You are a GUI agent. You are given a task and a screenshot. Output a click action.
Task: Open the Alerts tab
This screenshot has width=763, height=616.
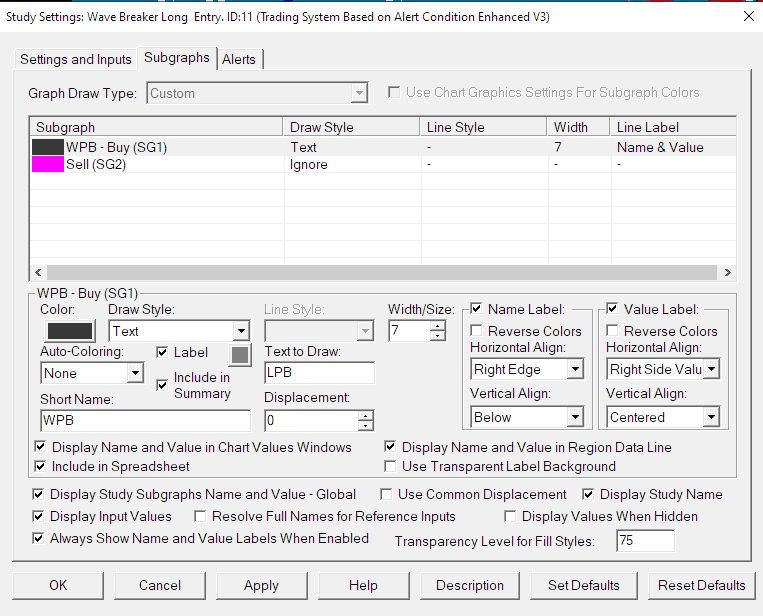pos(239,59)
